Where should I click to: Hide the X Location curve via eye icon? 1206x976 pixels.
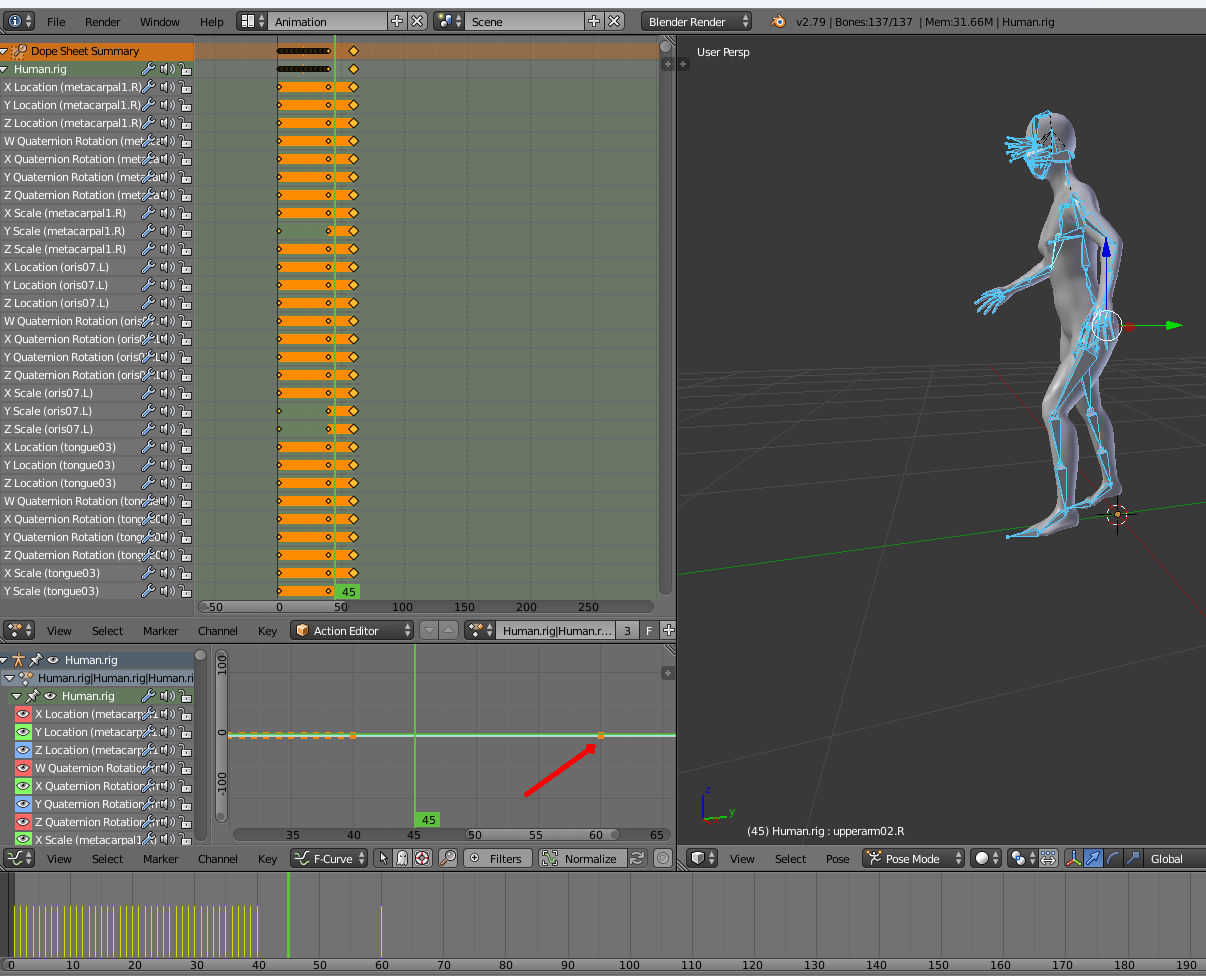coord(23,714)
